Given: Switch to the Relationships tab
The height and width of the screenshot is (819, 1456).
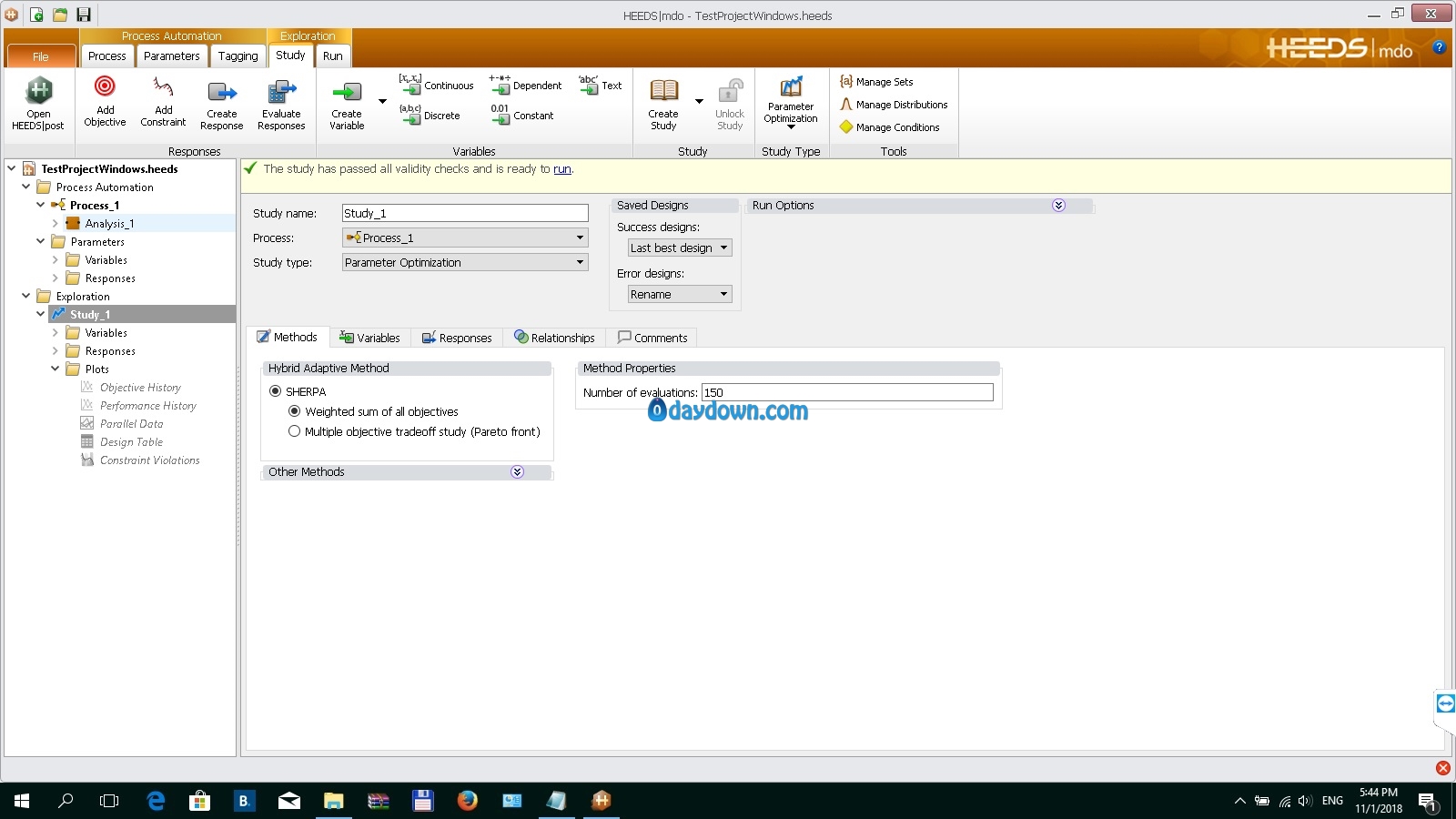Looking at the screenshot, I should click(554, 338).
